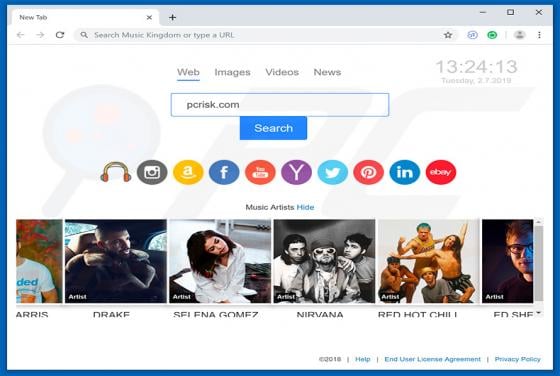Screen dimensions: 560x376
Task: Select the New Tab browser tab
Action: click(85, 17)
